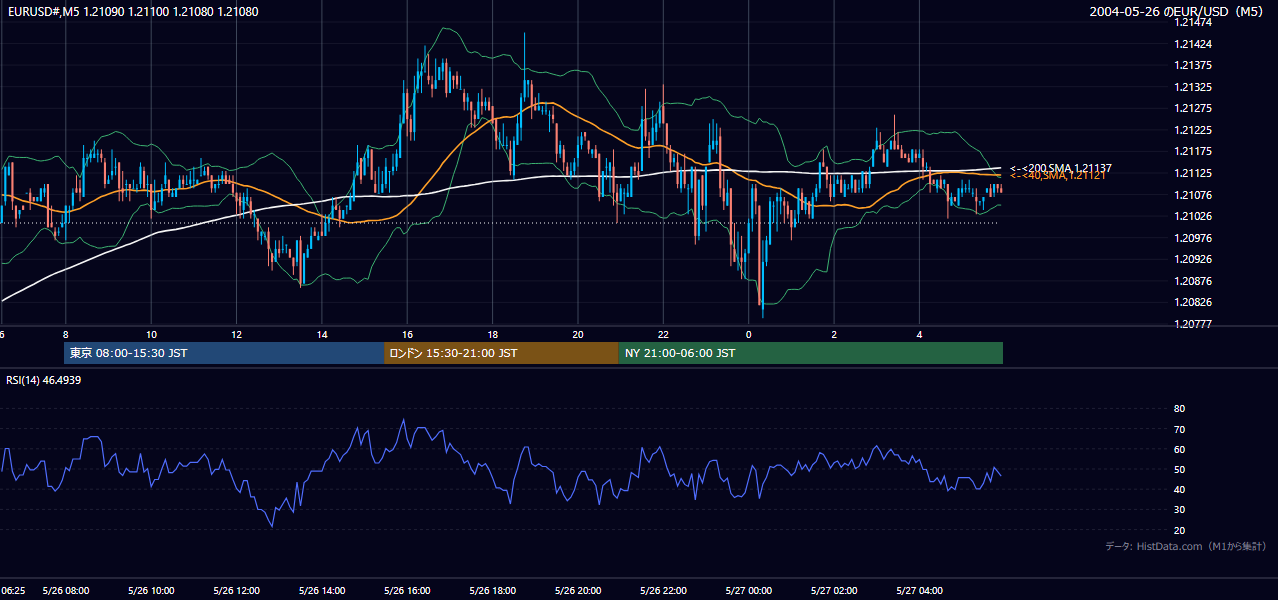The height and width of the screenshot is (600, 1278).
Task: Click the RSI scale value 30
Action: 1179,510
